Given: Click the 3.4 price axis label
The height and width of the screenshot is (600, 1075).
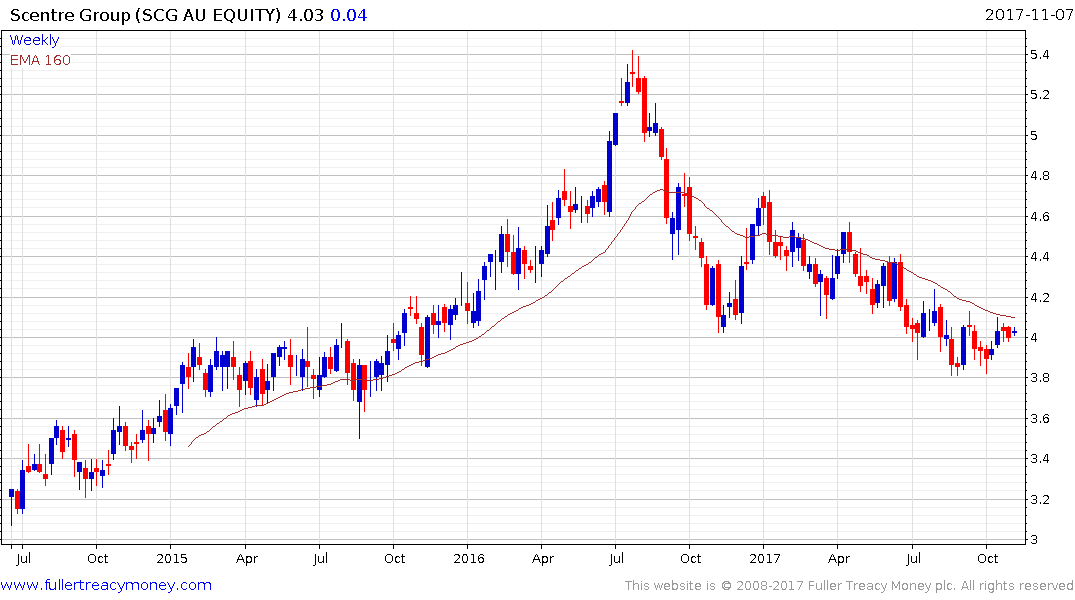Looking at the screenshot, I should (x=1039, y=459).
